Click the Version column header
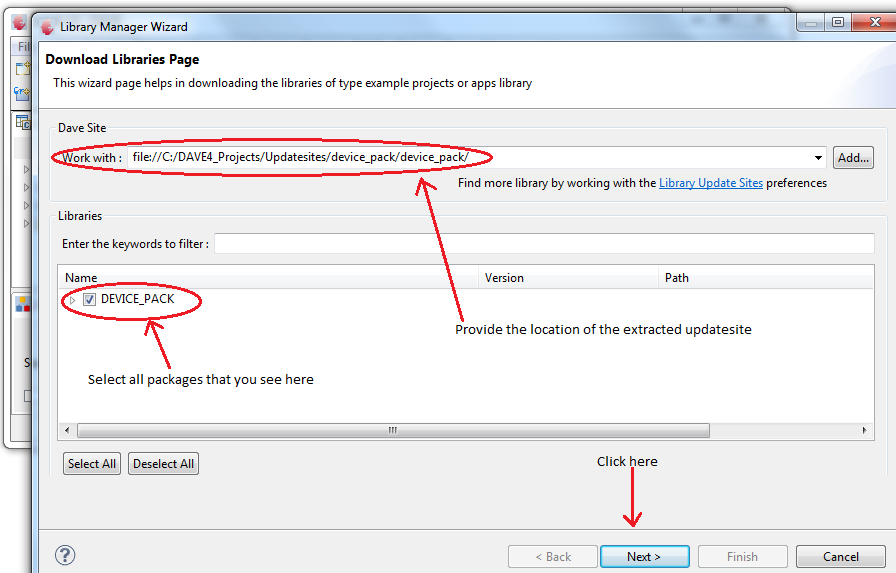The width and height of the screenshot is (896, 573). 568,278
